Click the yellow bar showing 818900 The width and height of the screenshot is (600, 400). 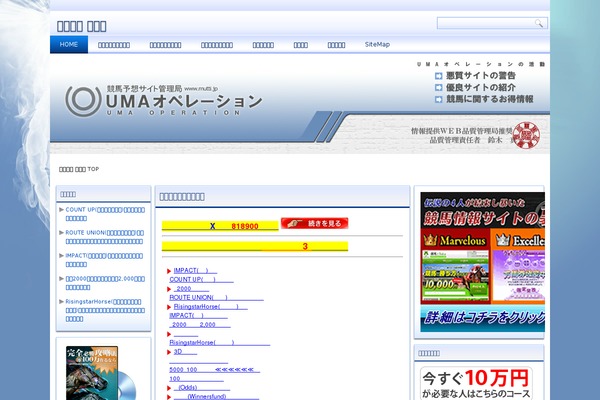[220, 226]
